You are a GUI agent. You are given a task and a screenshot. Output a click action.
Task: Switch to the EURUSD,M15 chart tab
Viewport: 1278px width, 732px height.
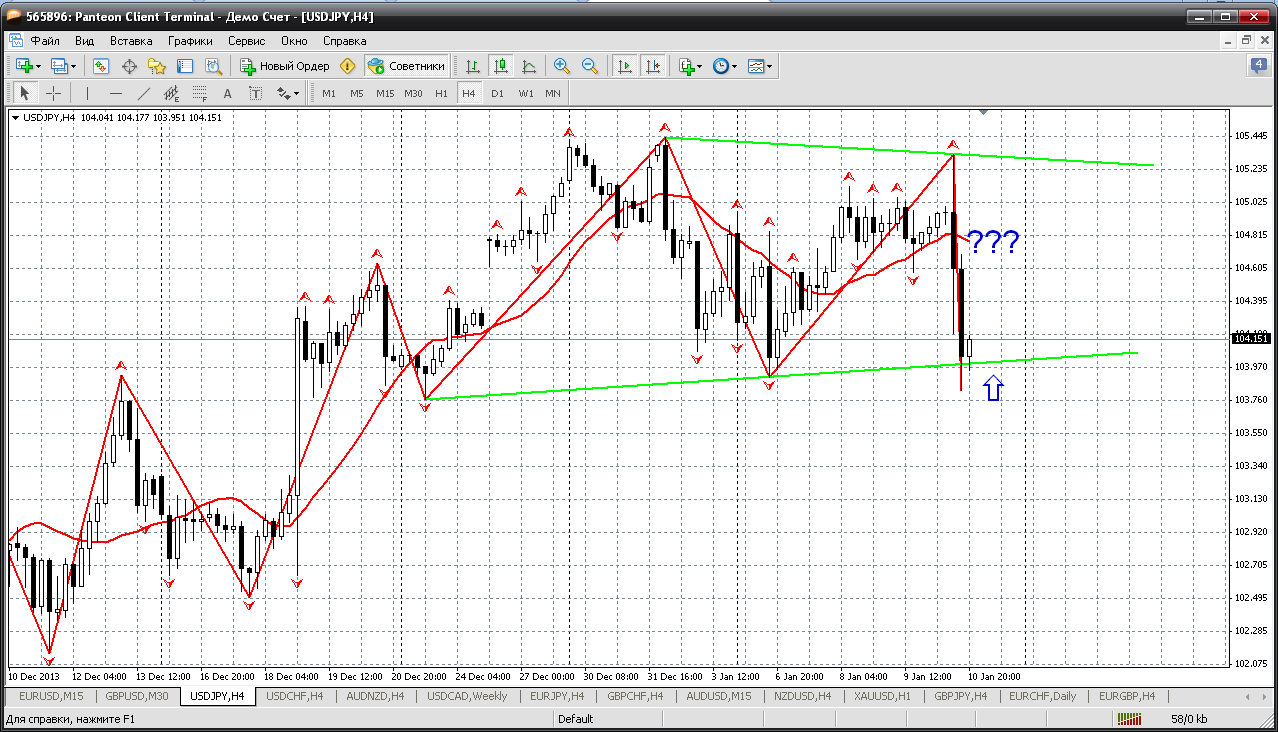pyautogui.click(x=51, y=696)
